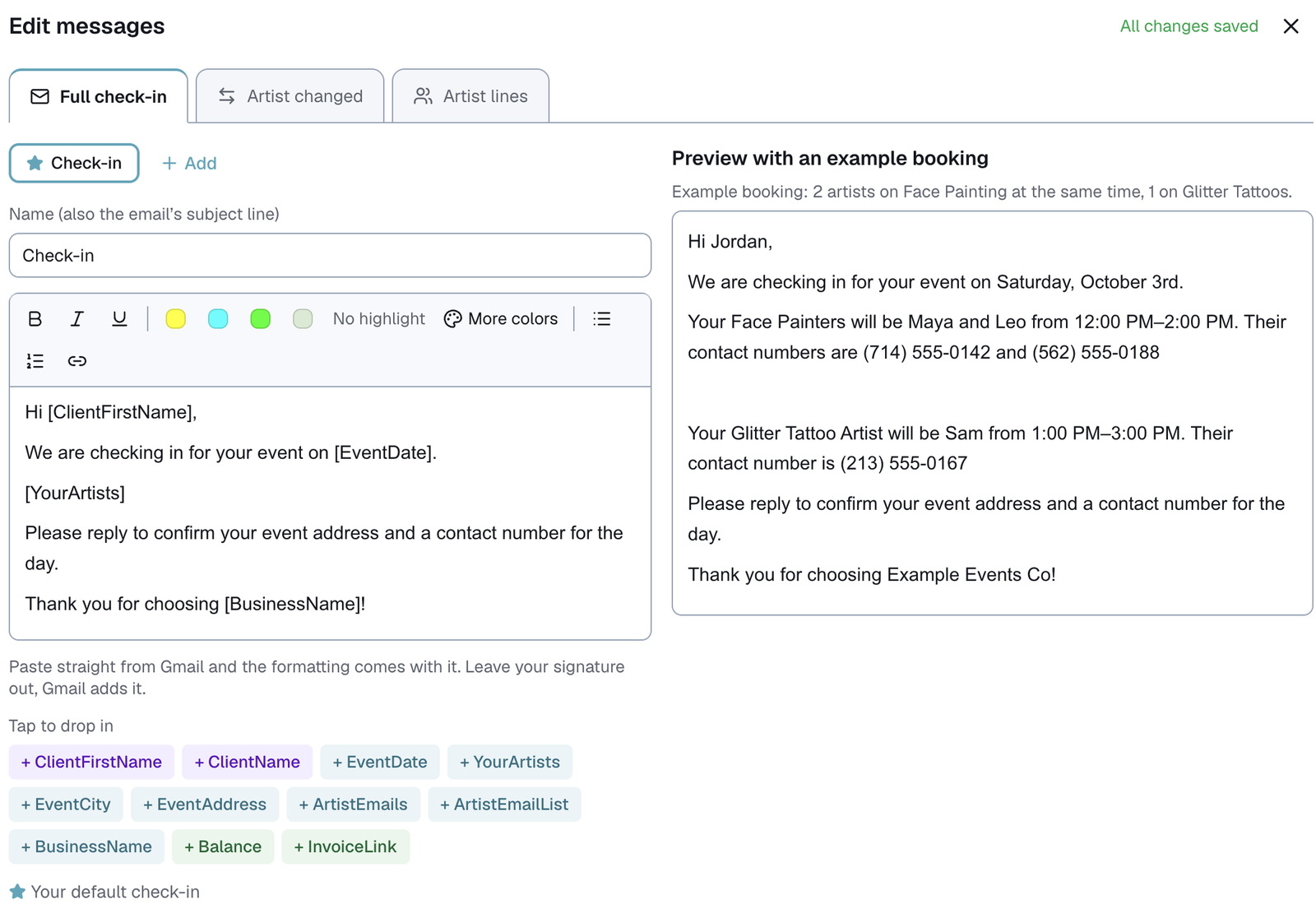This screenshot has height=904, width=1316.
Task: Insert YourArtists placeholder
Action: tap(510, 762)
